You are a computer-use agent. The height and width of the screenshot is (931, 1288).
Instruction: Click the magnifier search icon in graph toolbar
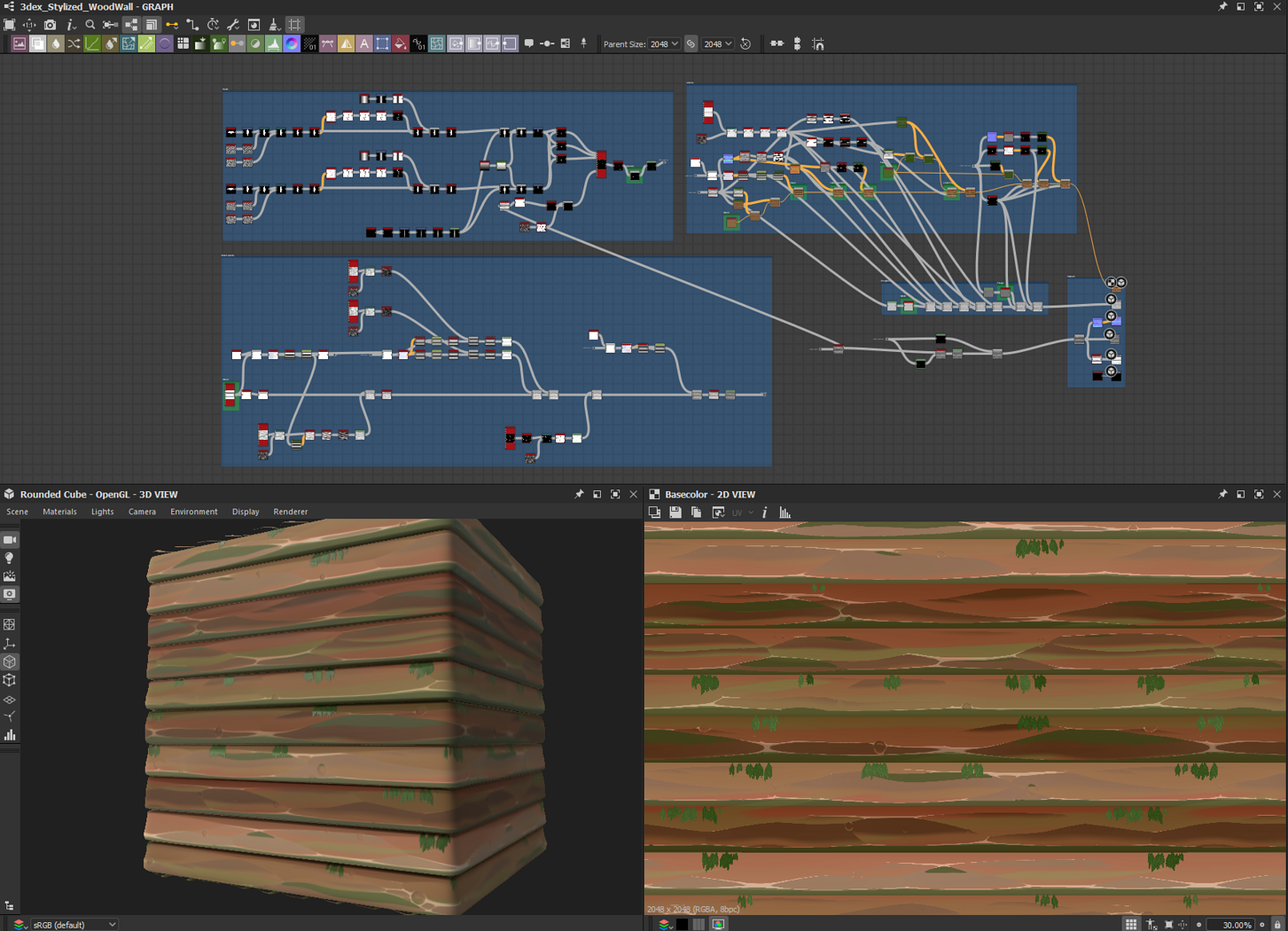coord(90,25)
